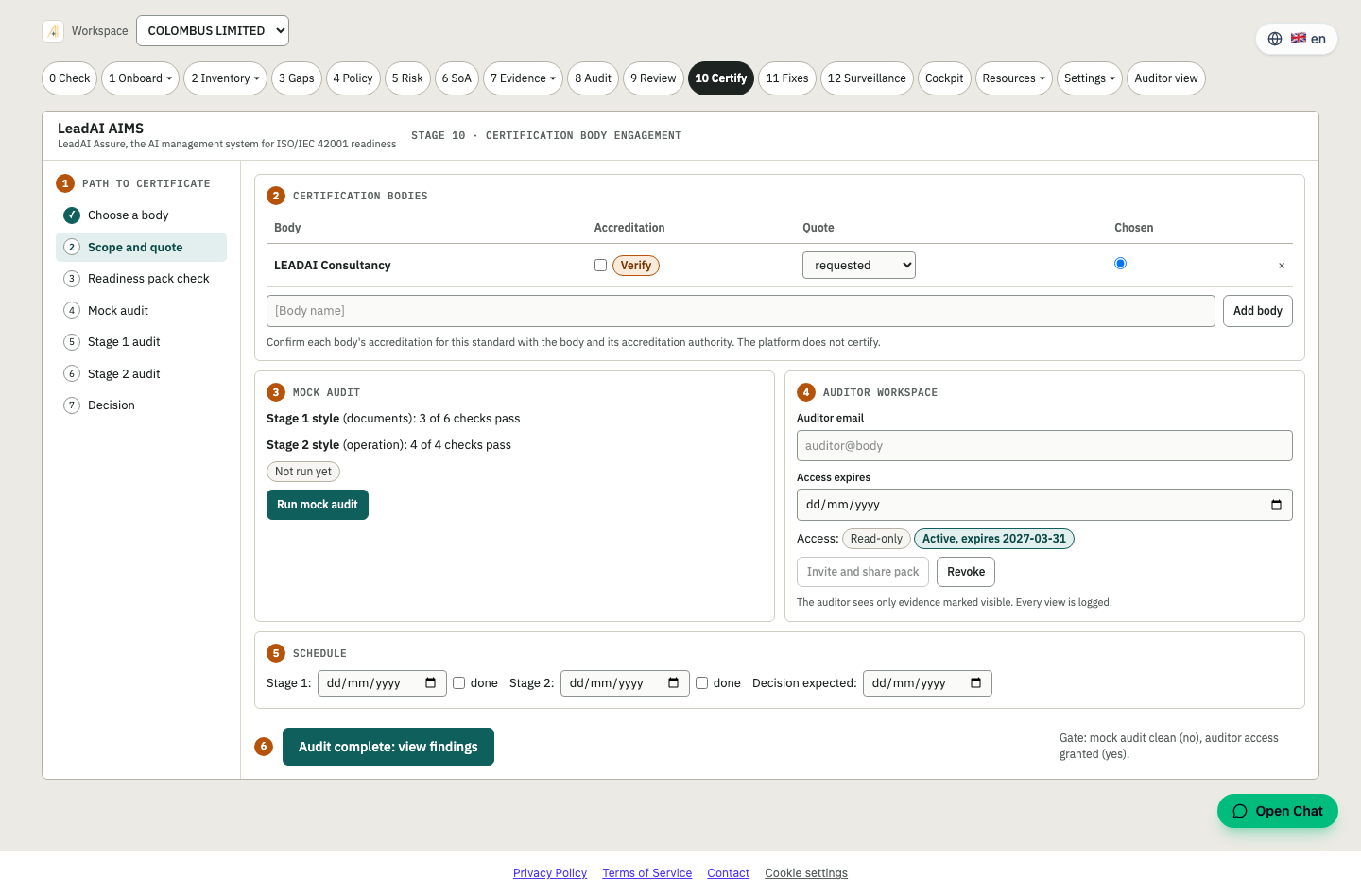
Task: Tick the LEADAI Consultancy accreditation checkbox
Action: click(x=600, y=266)
